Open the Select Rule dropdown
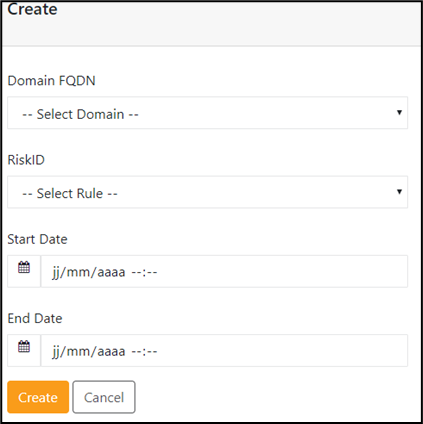 click(x=207, y=192)
